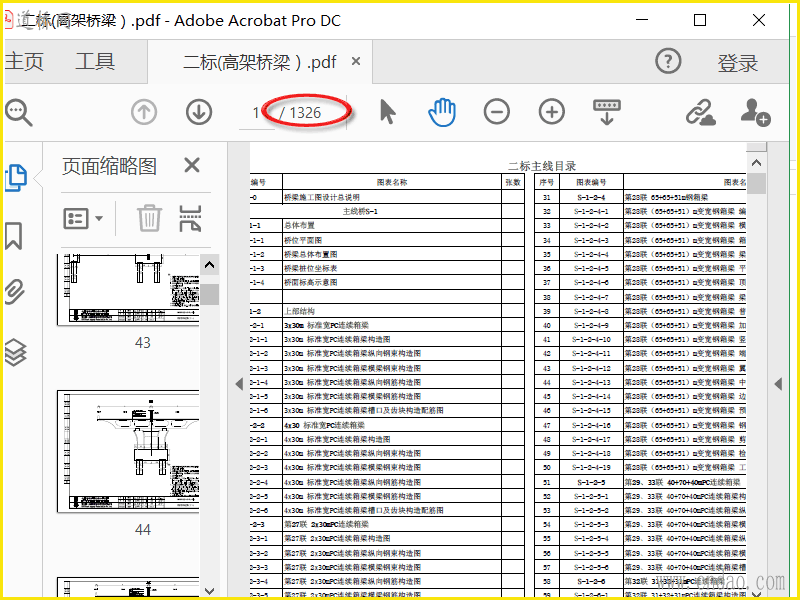Open the layers panel icon
The image size is (800, 600).
[x=15, y=352]
